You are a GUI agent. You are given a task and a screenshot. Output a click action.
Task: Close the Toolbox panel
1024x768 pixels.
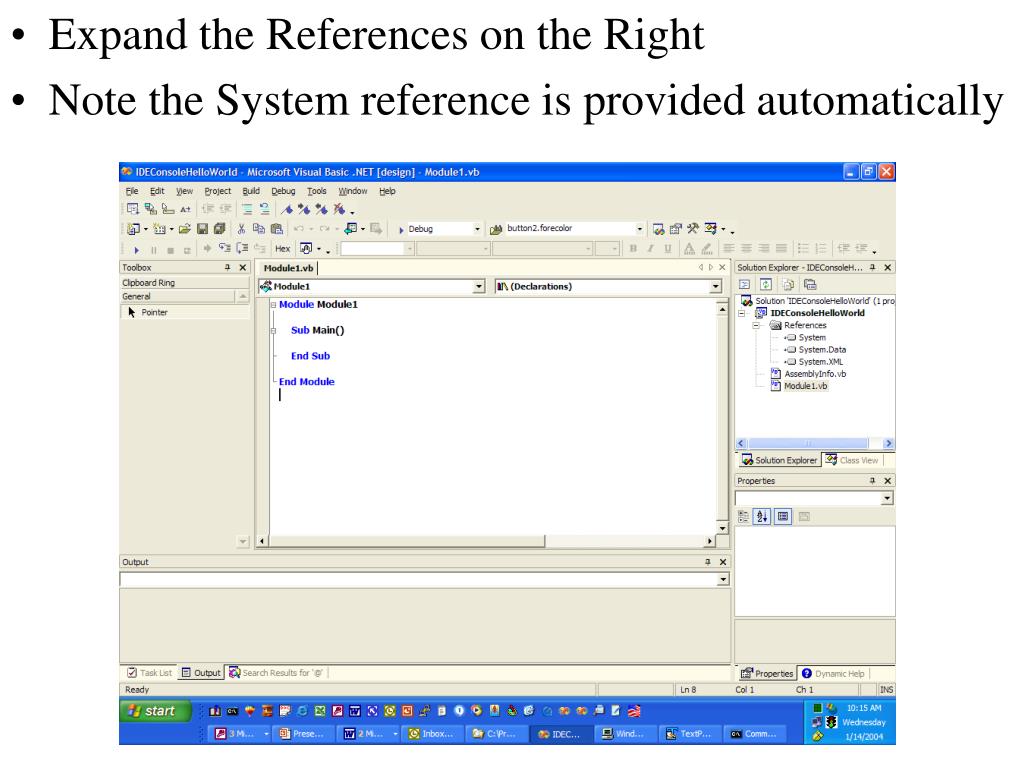[x=243, y=267]
